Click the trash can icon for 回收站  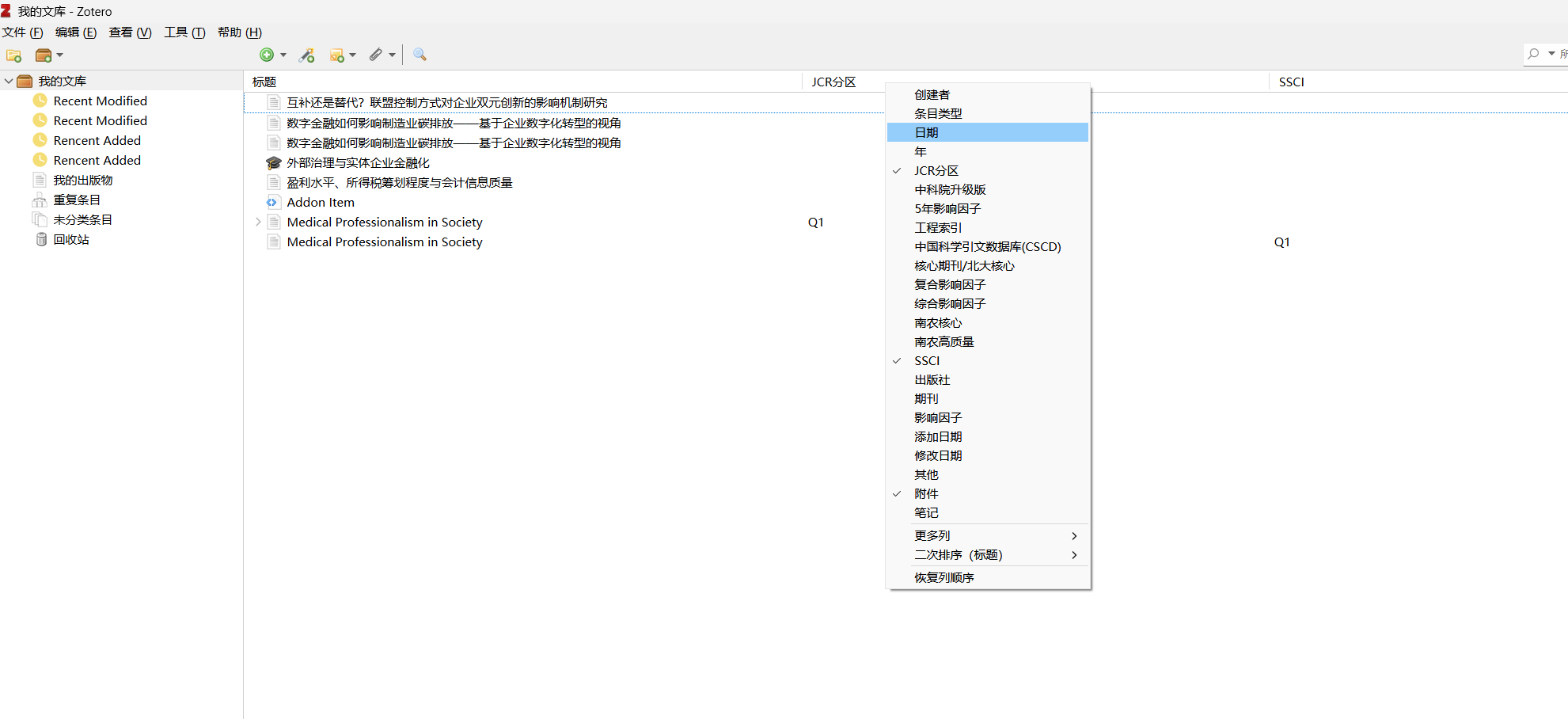(41, 239)
